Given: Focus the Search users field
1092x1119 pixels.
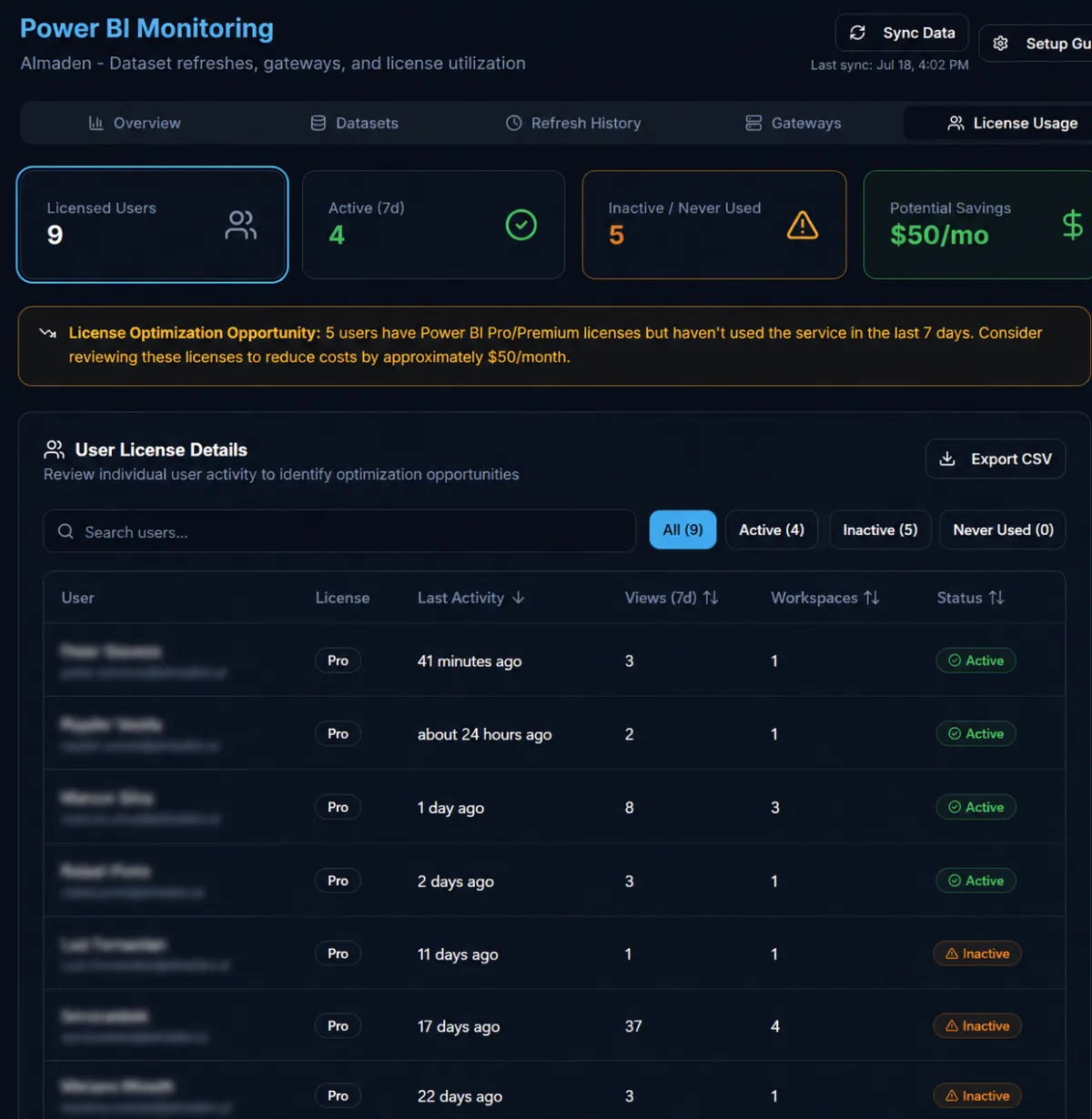Looking at the screenshot, I should point(339,531).
